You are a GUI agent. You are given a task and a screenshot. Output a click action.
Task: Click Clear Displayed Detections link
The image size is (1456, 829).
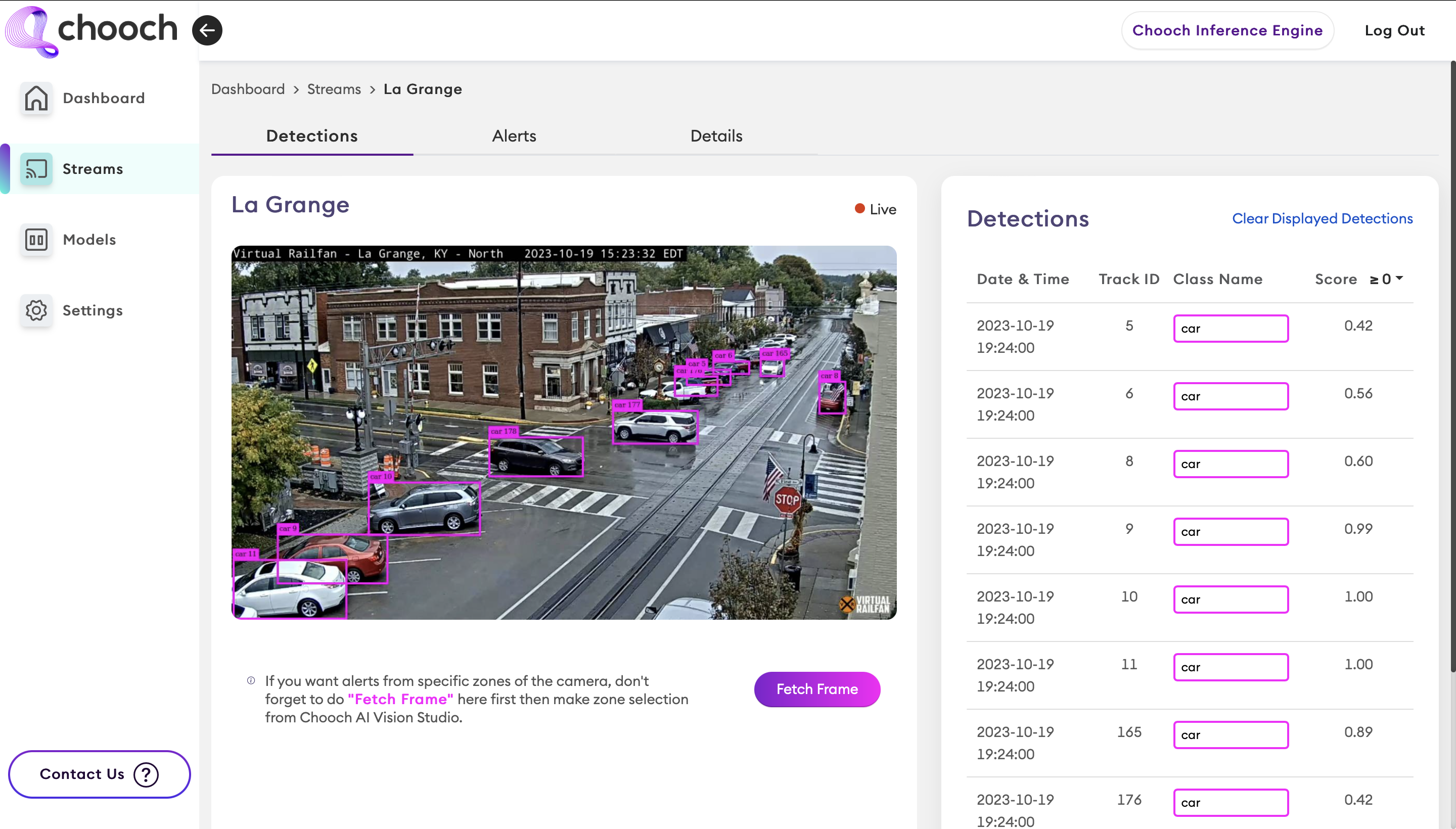1322,219
